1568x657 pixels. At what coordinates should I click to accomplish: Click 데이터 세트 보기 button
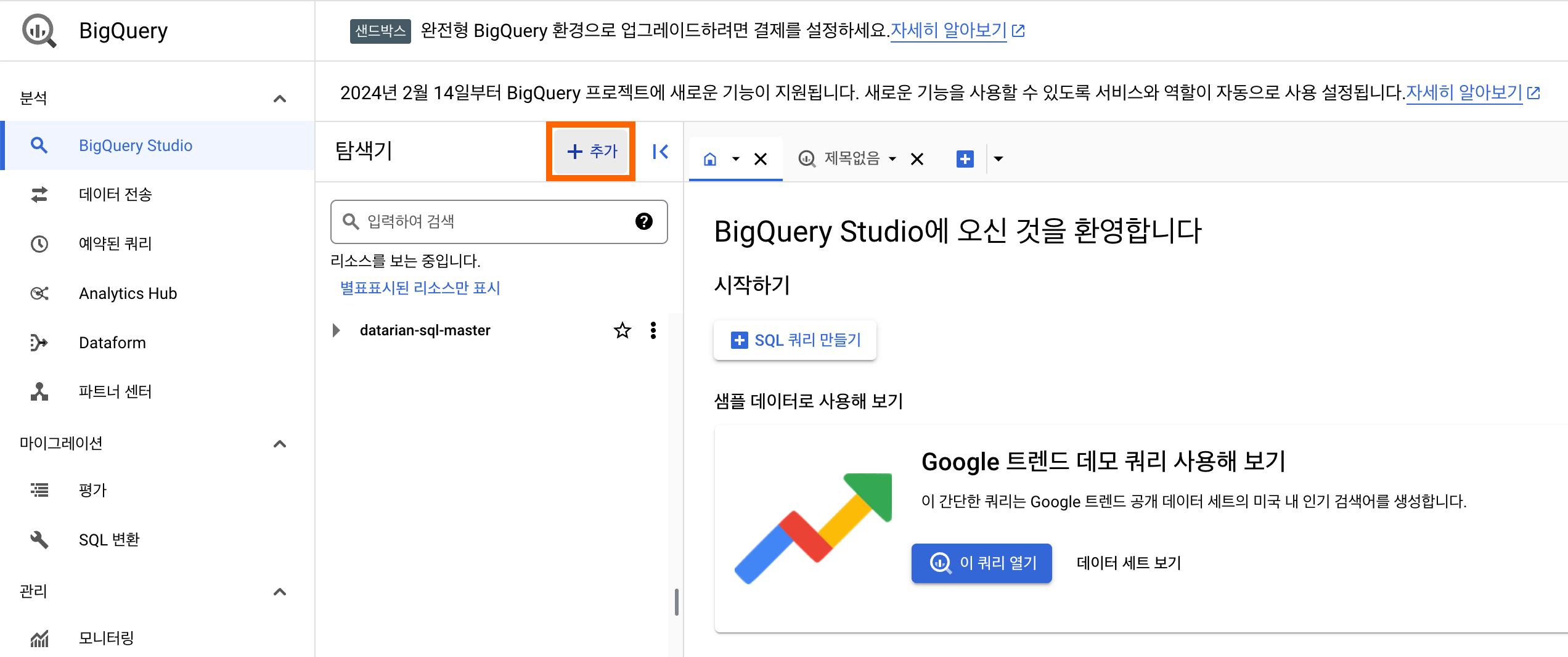pyautogui.click(x=1129, y=563)
